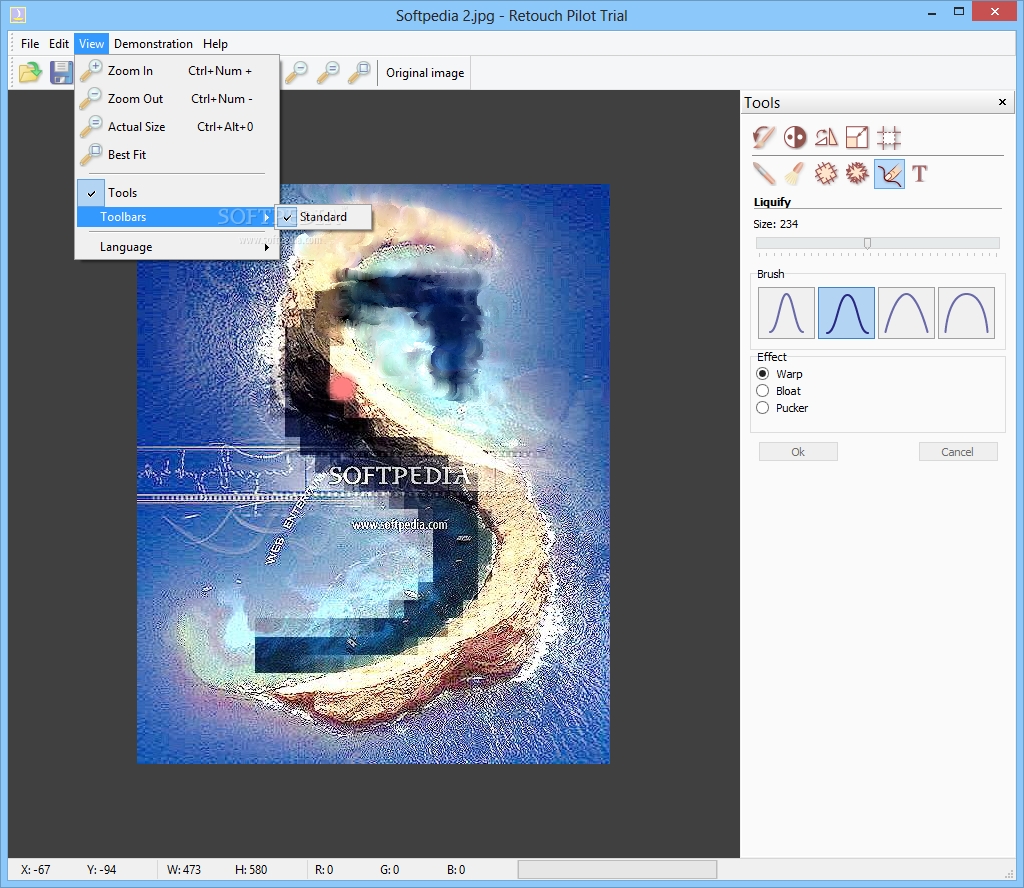Open the Edit menu

tap(59, 44)
